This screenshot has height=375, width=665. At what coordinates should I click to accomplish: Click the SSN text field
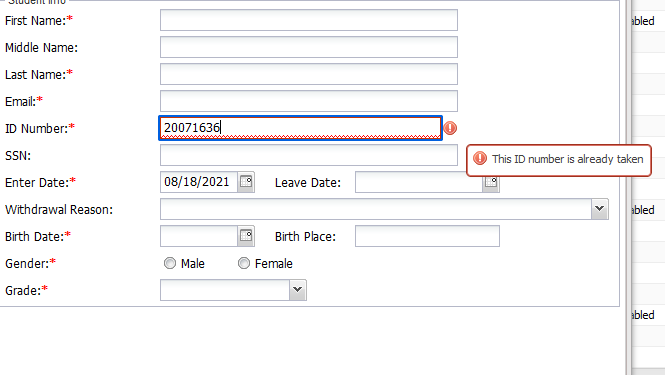point(309,155)
